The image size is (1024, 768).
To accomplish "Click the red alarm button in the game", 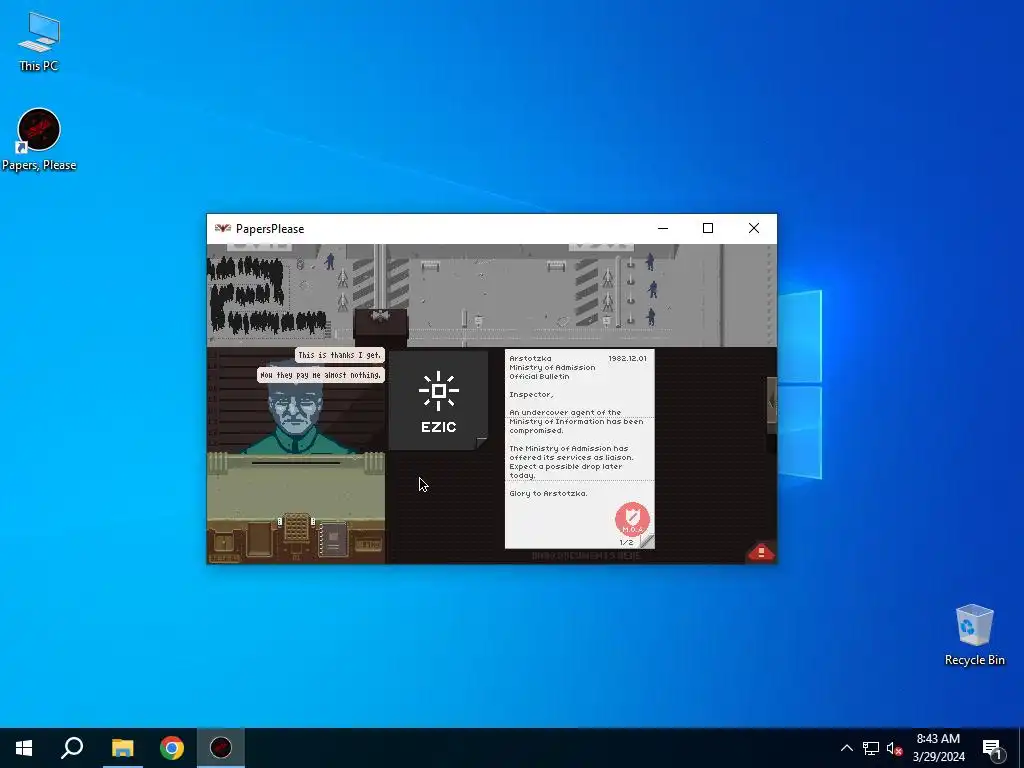I will 761,552.
